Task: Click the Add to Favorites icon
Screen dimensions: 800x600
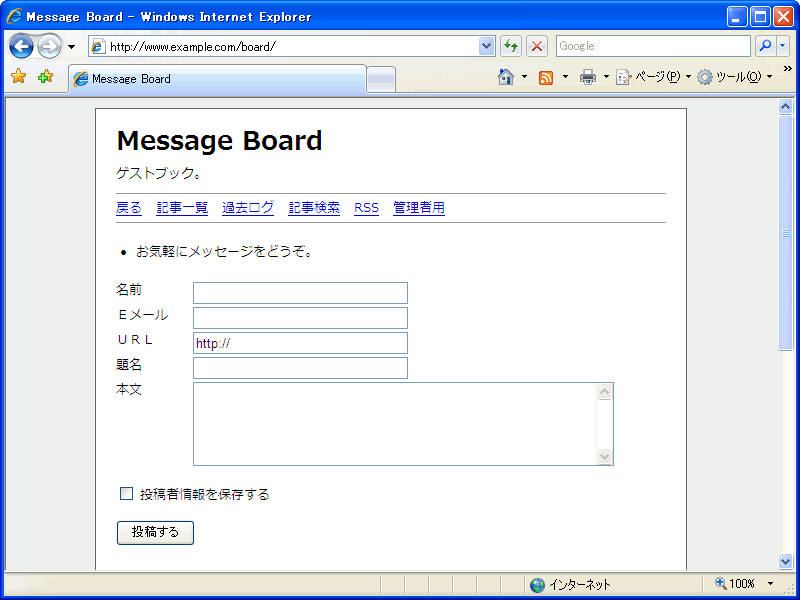Action: coord(45,78)
